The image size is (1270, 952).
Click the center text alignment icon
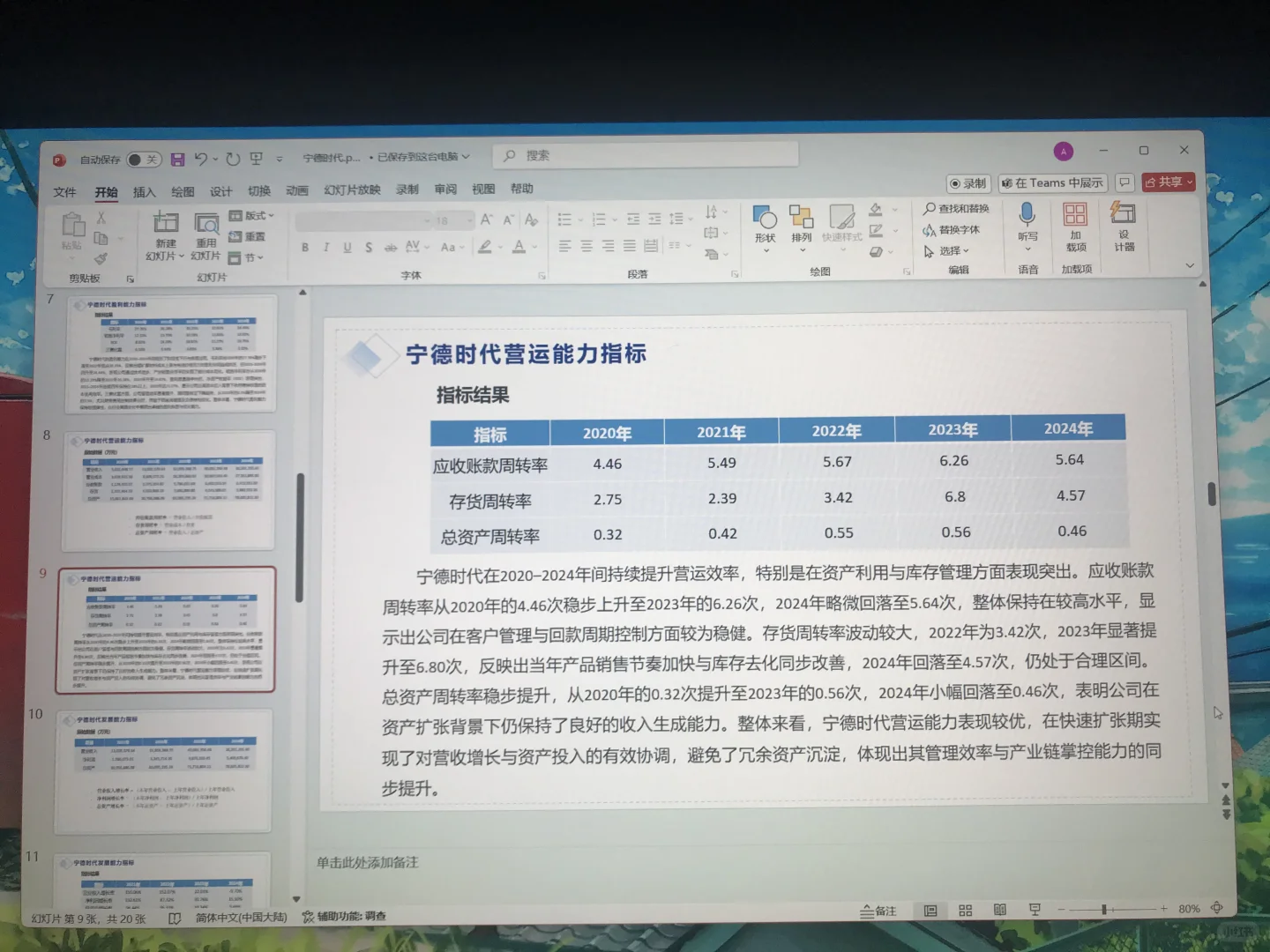pos(586,246)
